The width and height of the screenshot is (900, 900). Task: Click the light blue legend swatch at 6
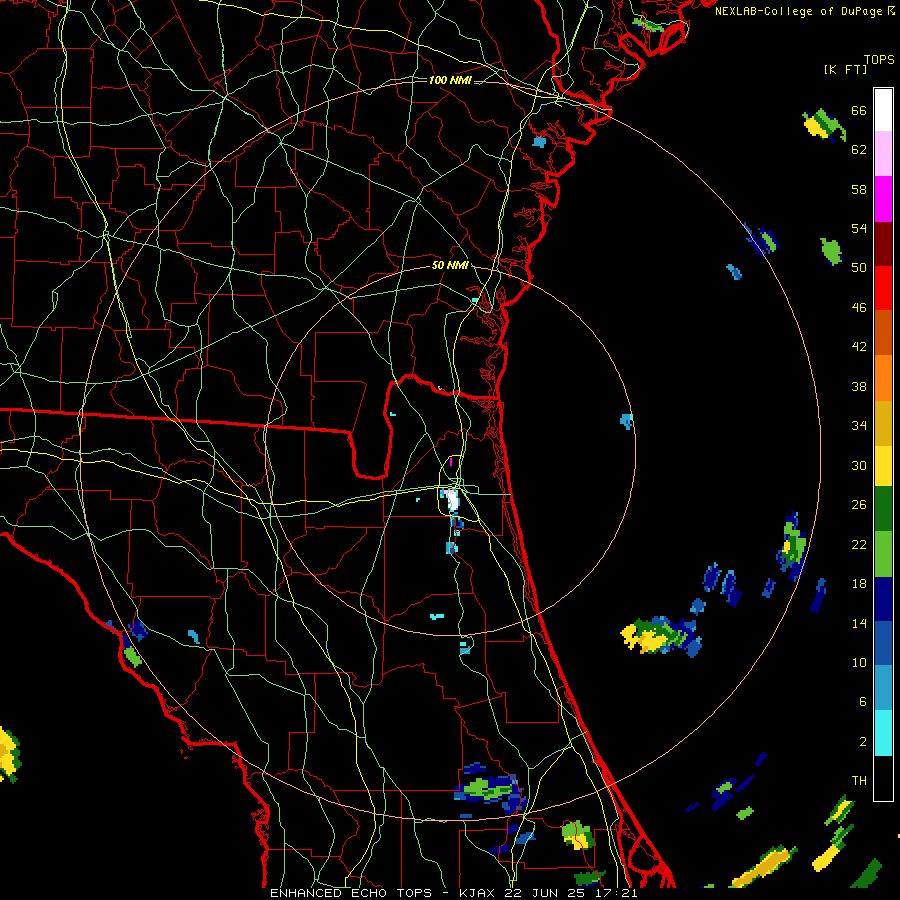(x=883, y=688)
